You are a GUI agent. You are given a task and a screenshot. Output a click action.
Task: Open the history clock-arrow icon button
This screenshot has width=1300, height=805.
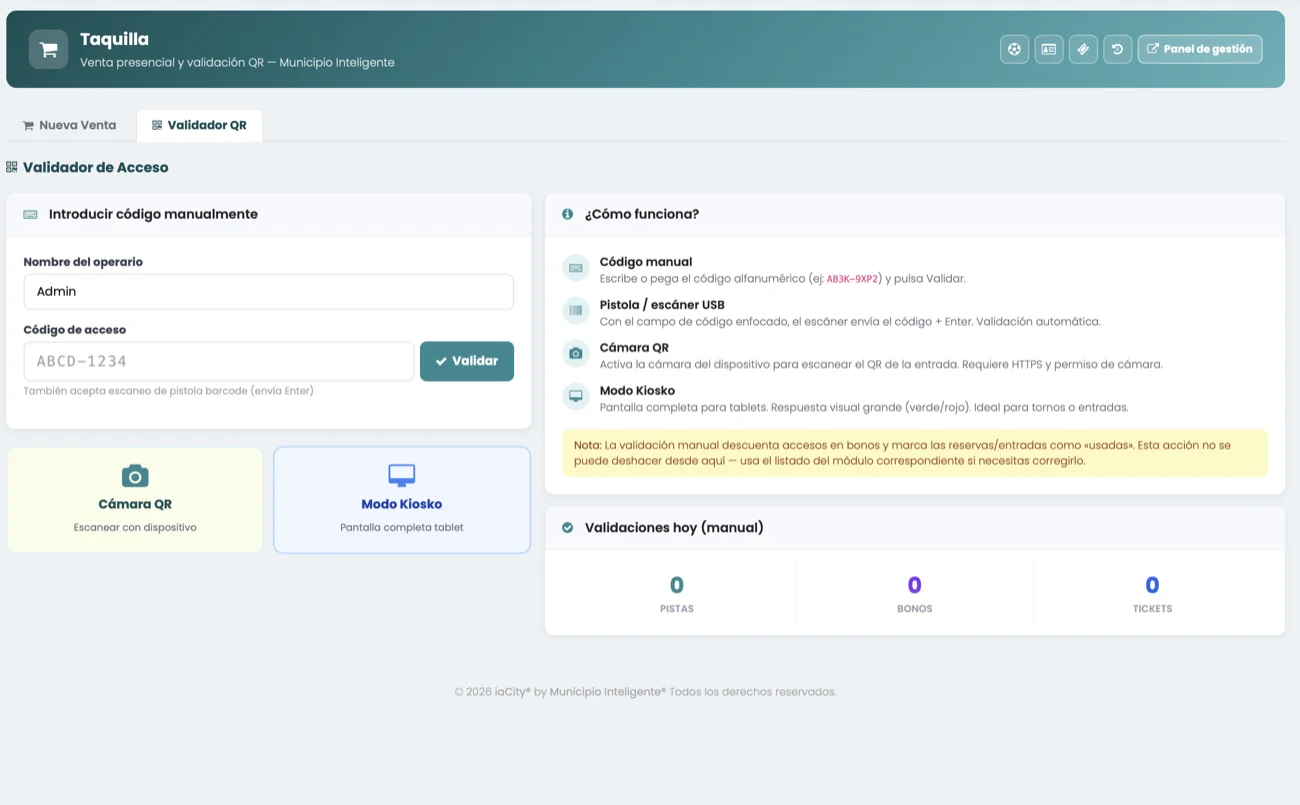pos(1117,49)
